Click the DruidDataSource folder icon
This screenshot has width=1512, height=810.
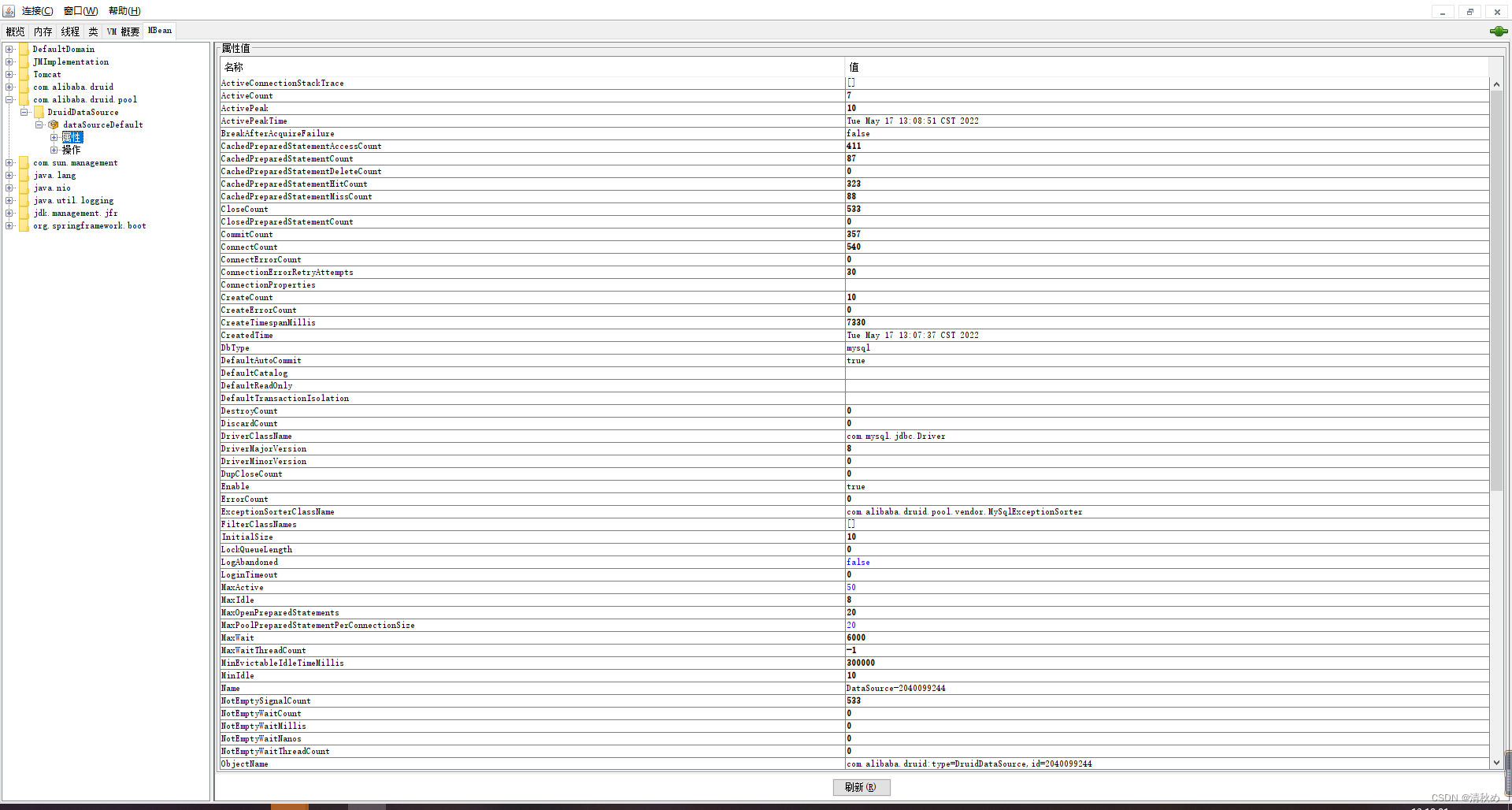tap(39, 112)
